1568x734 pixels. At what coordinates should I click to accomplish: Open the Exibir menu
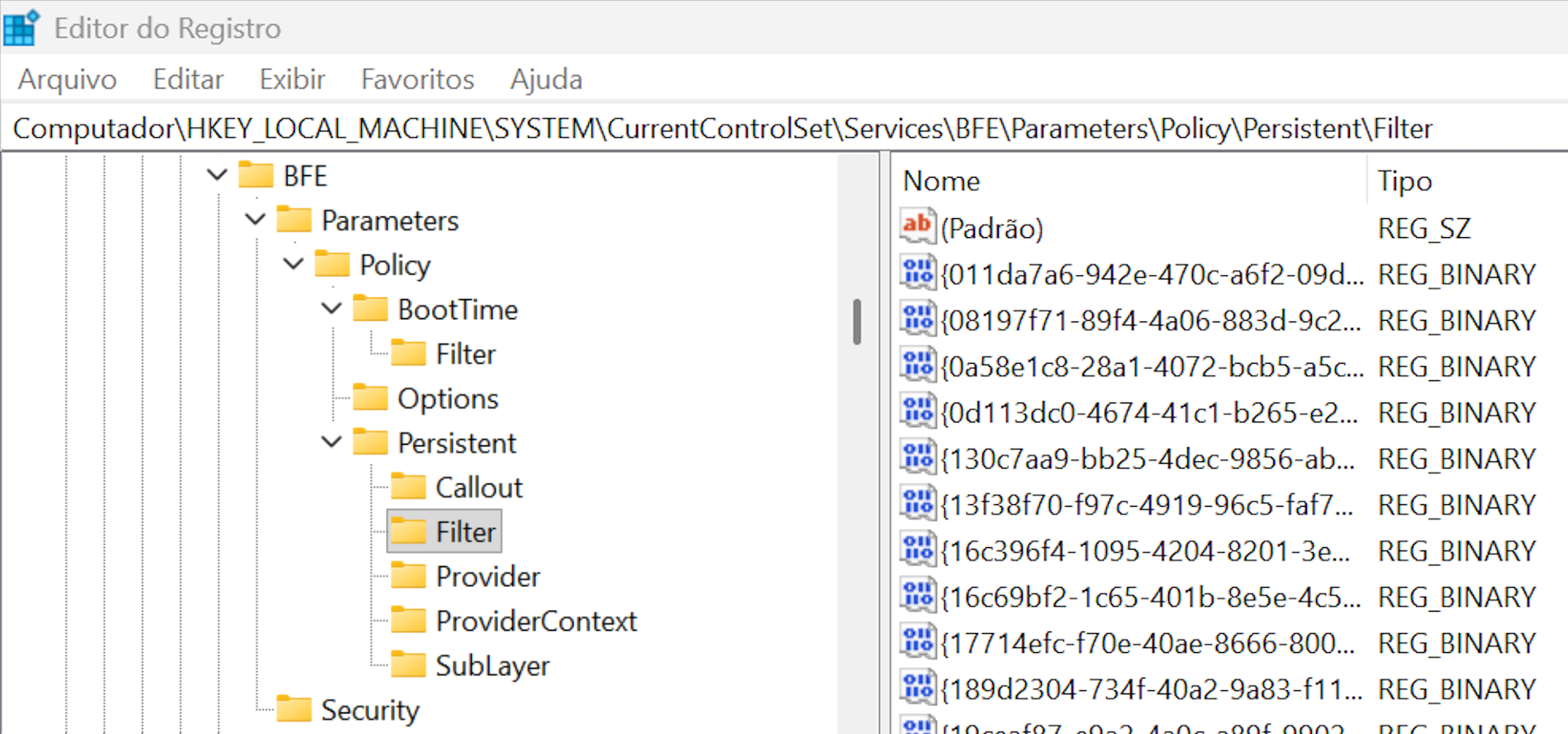click(x=292, y=79)
